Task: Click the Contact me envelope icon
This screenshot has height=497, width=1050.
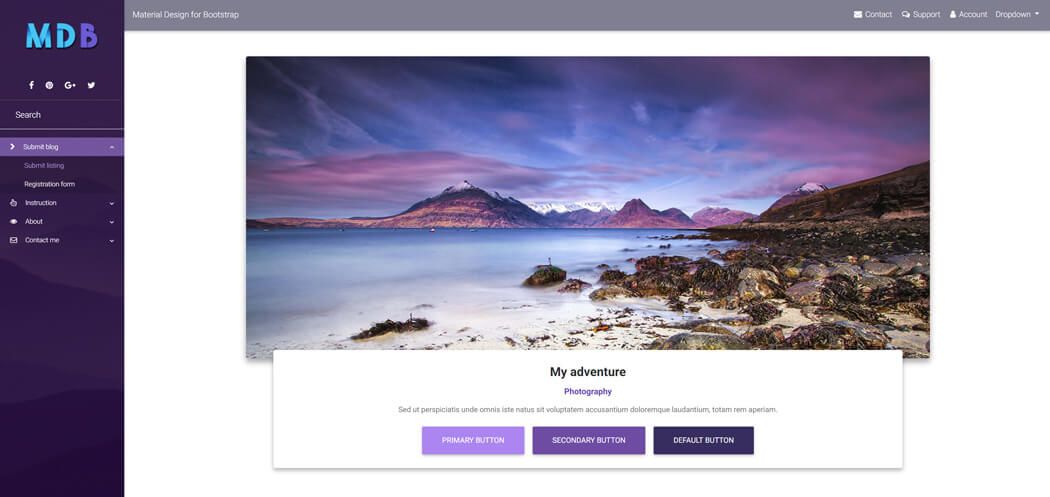Action: point(13,240)
